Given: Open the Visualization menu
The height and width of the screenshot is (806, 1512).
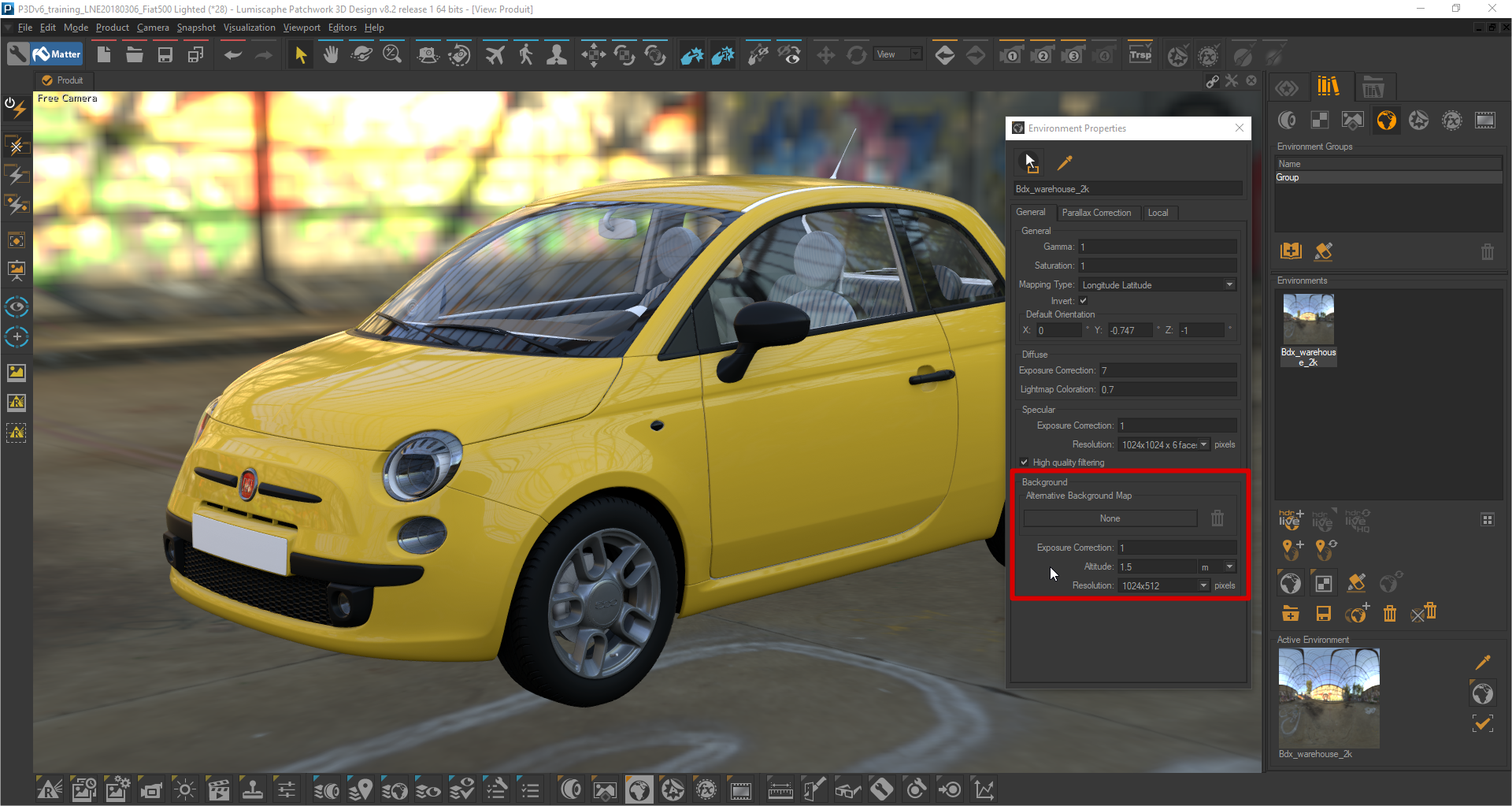Looking at the screenshot, I should [x=249, y=28].
